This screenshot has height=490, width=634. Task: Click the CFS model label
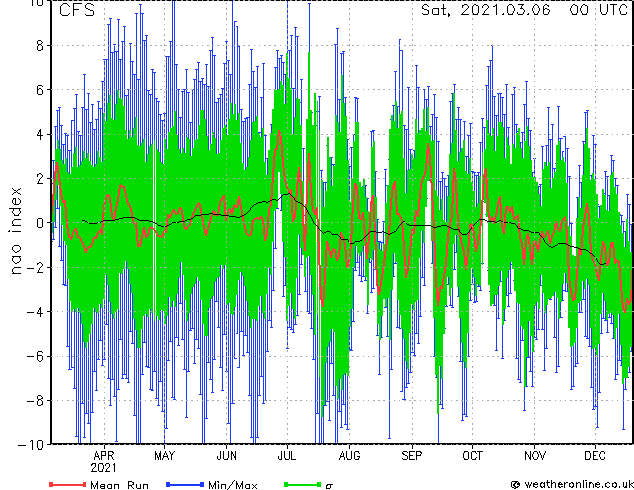77,10
